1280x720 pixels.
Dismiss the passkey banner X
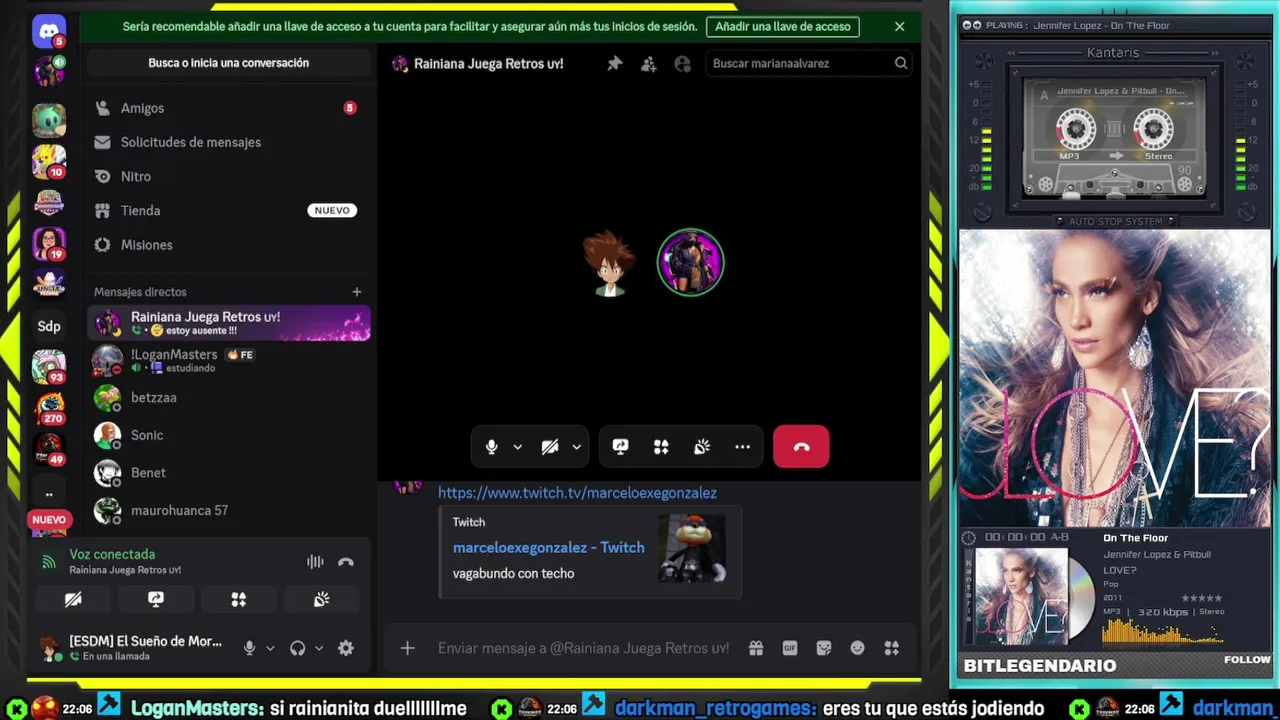[x=899, y=27]
